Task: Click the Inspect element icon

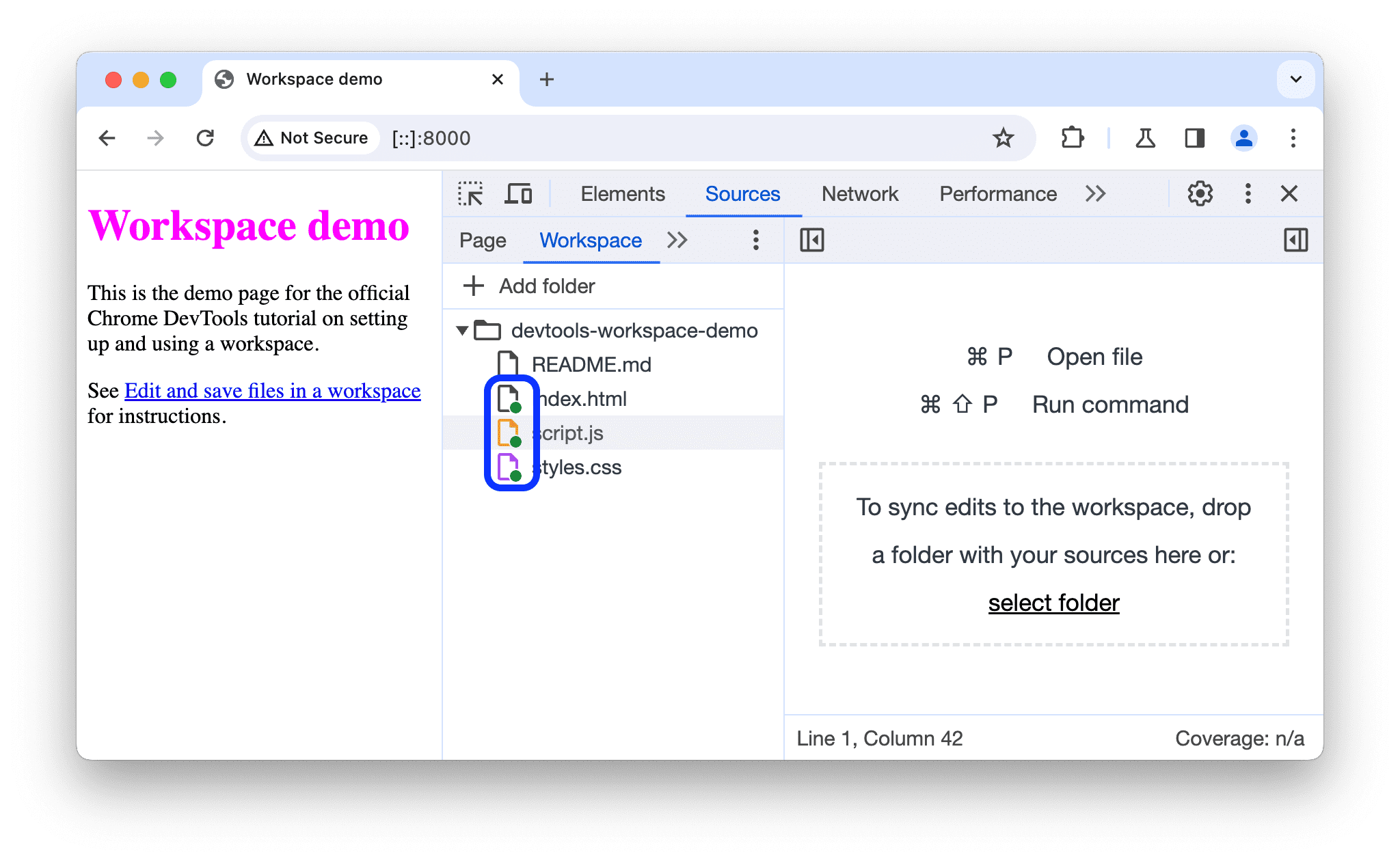Action: (470, 194)
